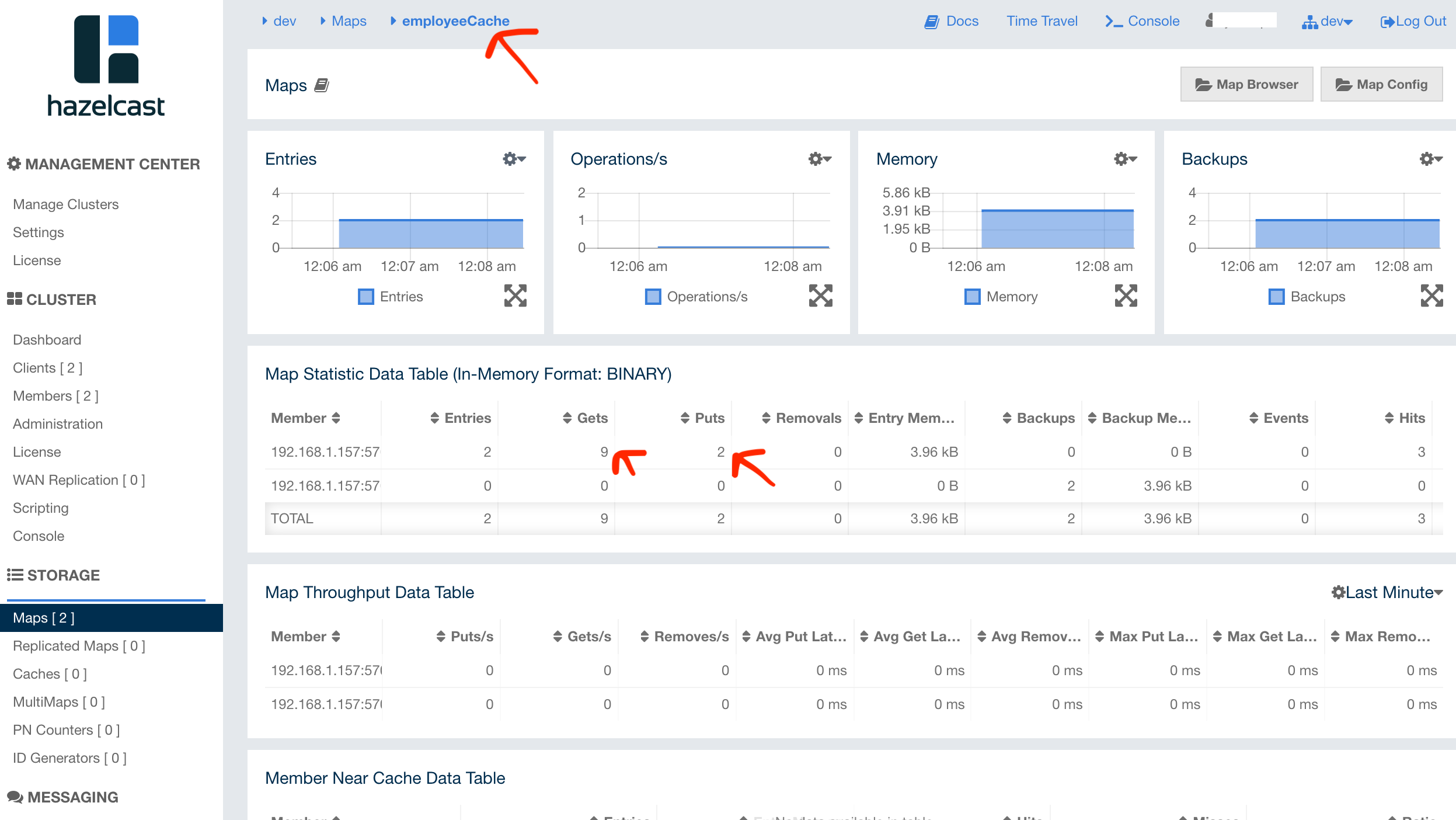Open the Maps documentation book icon
Screen dimensions: 1456x820
pyautogui.click(x=322, y=86)
